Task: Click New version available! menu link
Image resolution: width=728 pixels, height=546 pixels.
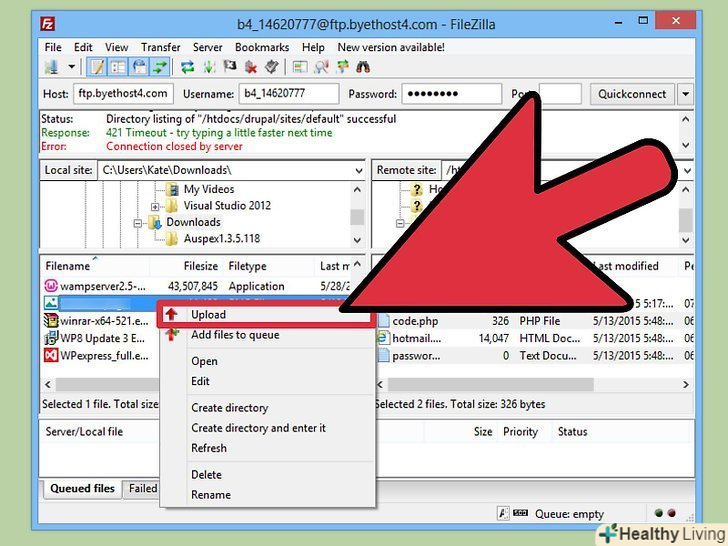Action: point(391,47)
